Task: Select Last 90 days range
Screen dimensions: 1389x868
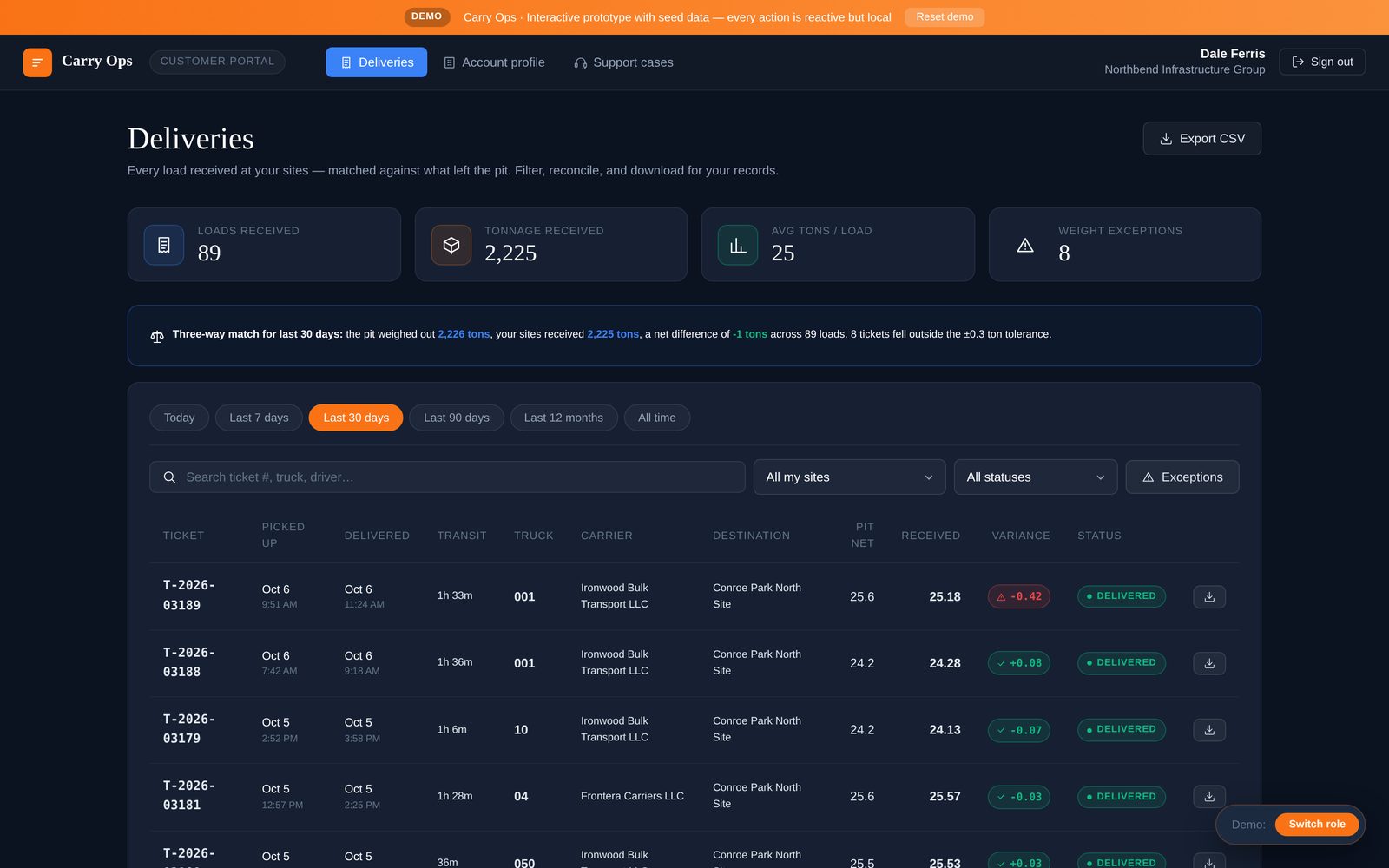Action: point(457,418)
